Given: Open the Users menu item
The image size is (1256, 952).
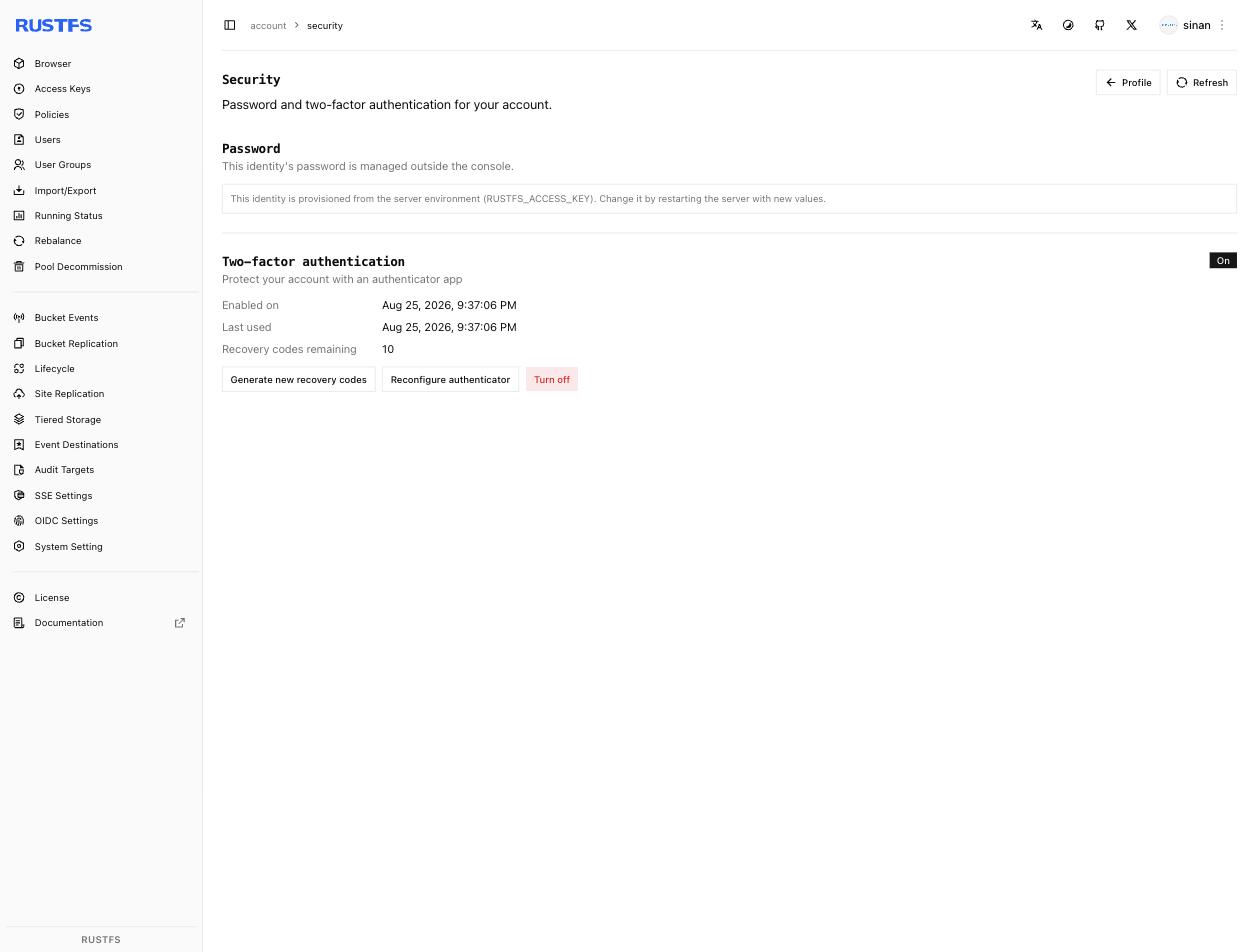Looking at the screenshot, I should [101, 139].
